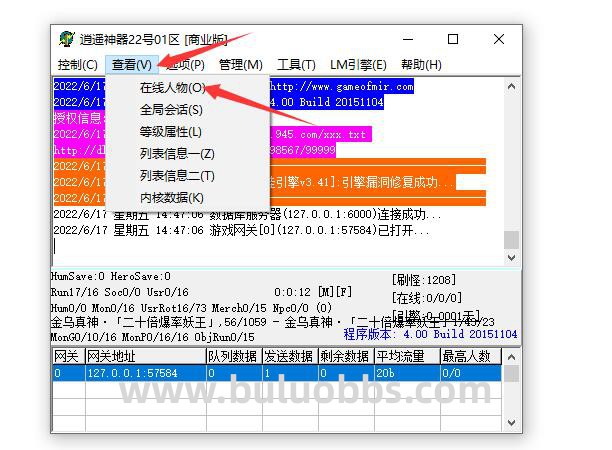
Task: Open 列表信息一(Z) from the menu
Action: point(177,154)
